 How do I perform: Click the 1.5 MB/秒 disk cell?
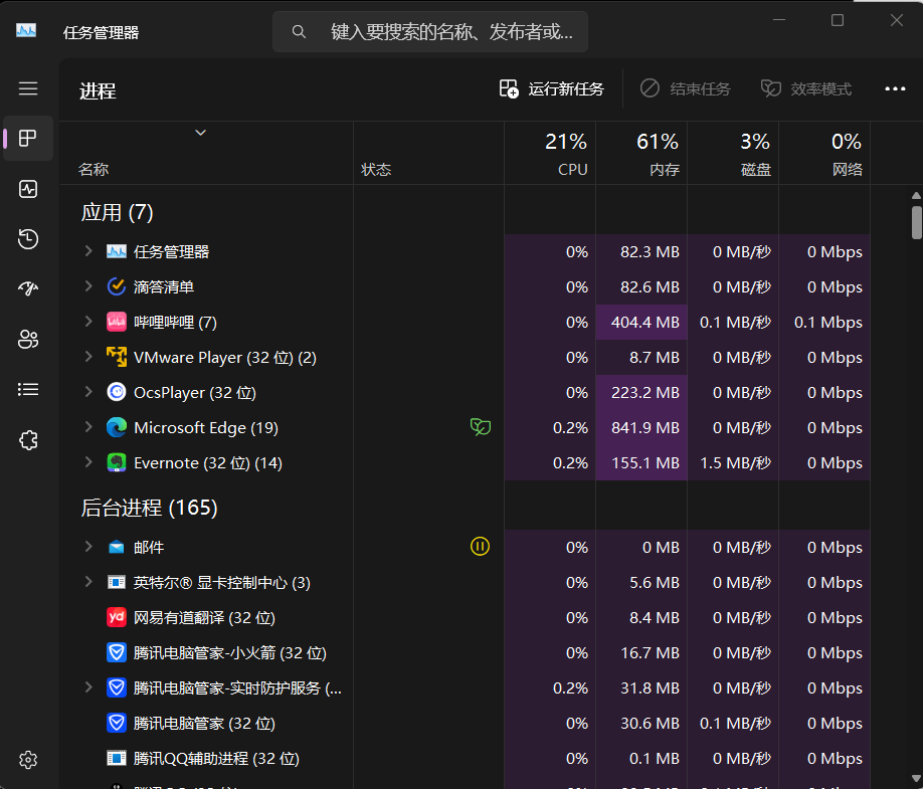[733, 463]
